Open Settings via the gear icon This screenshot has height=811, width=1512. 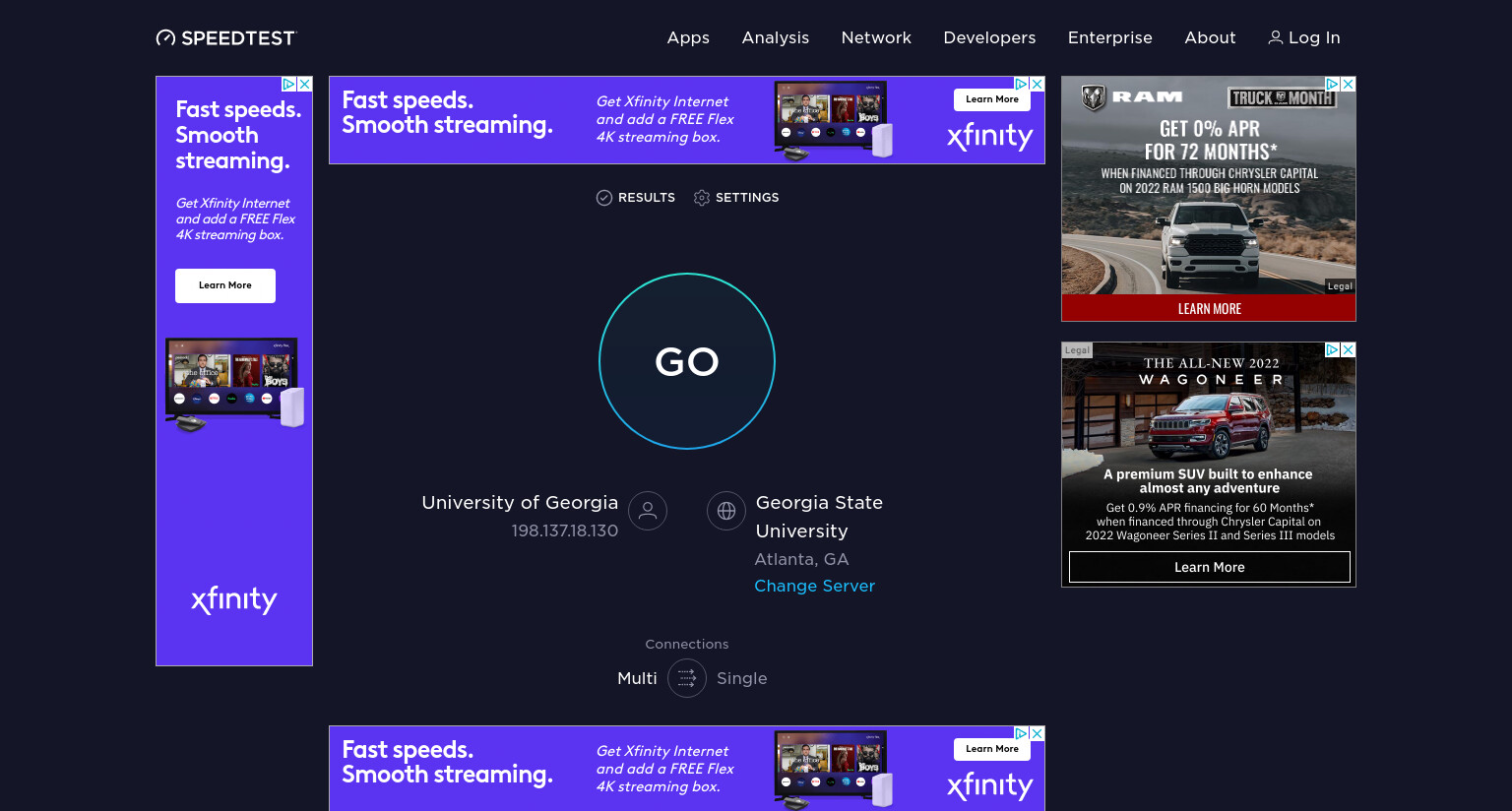coord(702,198)
